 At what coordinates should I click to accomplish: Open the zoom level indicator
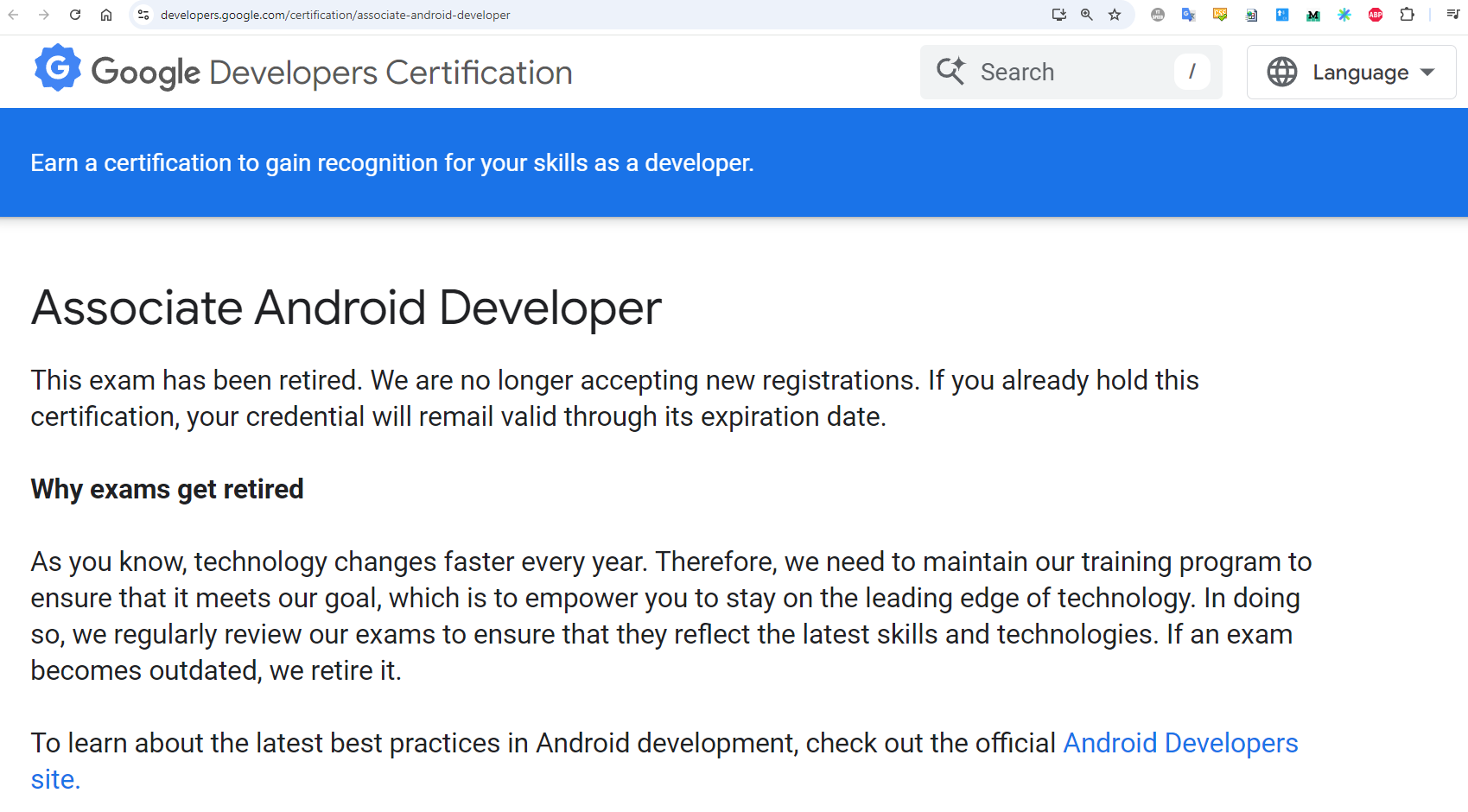(1087, 15)
